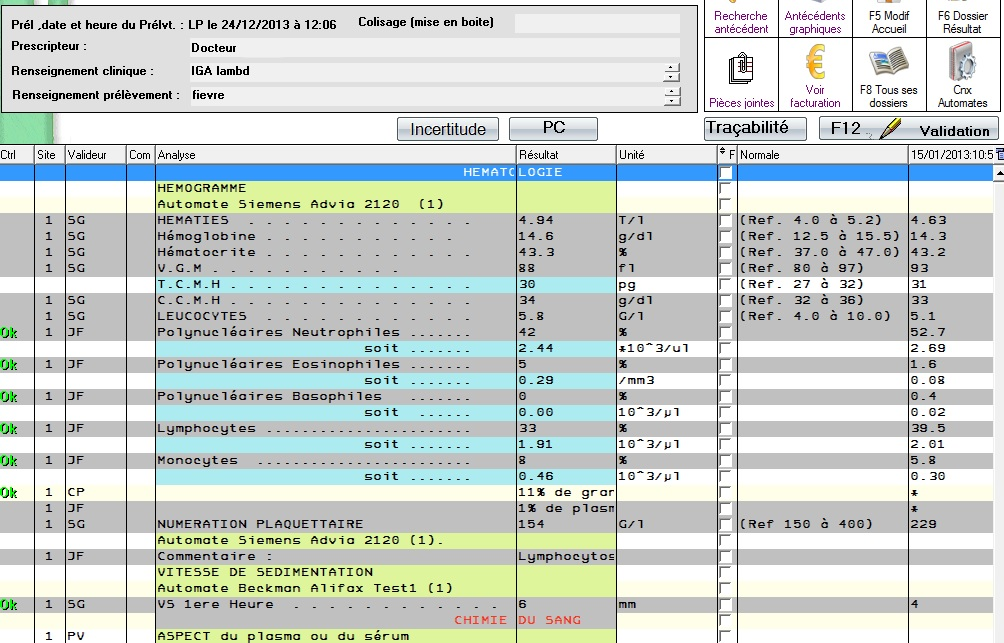Check the F box on the Hémoglobine row
This screenshot has width=1004, height=643.
pyautogui.click(x=725, y=237)
